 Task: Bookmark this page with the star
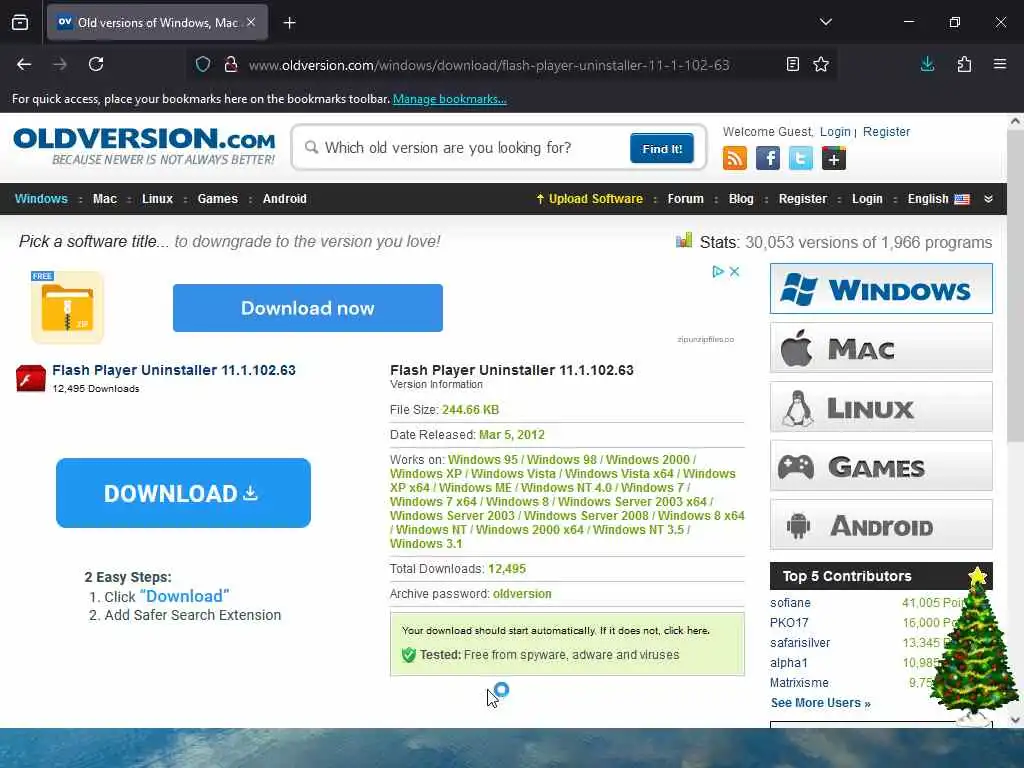[x=821, y=64]
